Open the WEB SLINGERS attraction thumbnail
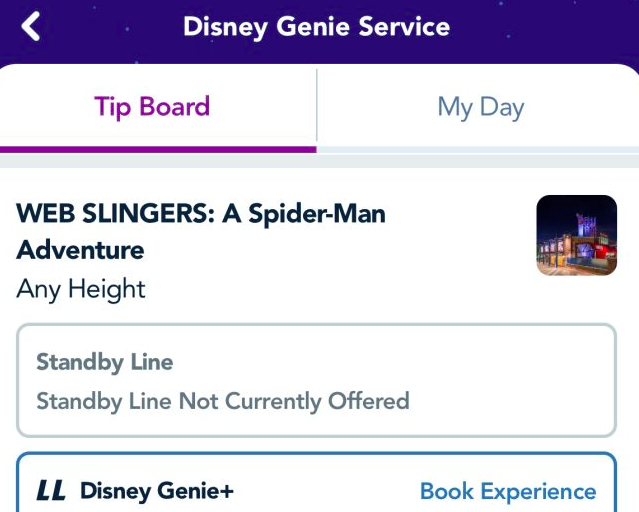The height and width of the screenshot is (512, 639). click(x=576, y=235)
